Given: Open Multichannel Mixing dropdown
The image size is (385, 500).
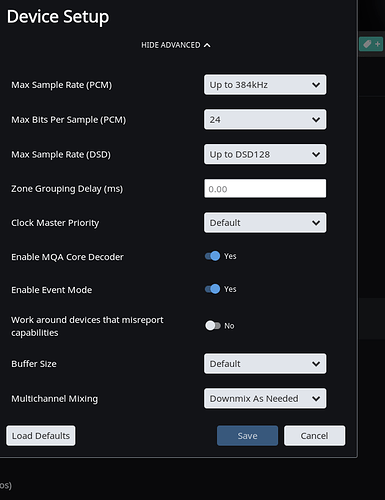Looking at the screenshot, I should pyautogui.click(x=265, y=398).
